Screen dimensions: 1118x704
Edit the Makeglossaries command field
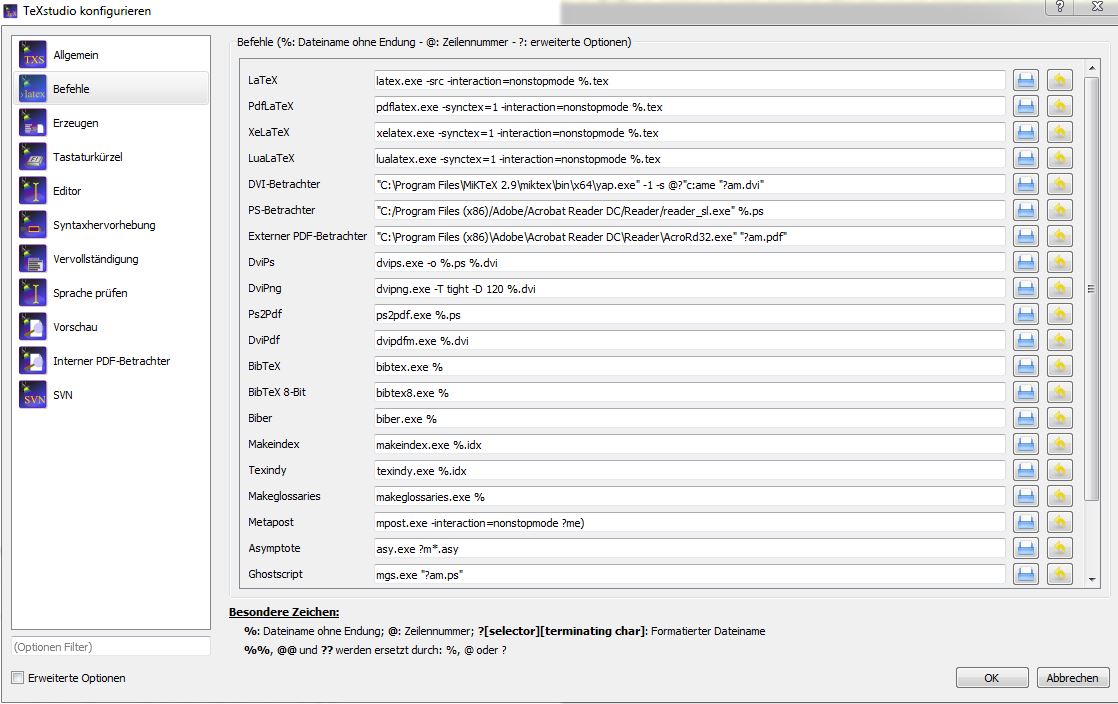pyautogui.click(x=689, y=496)
